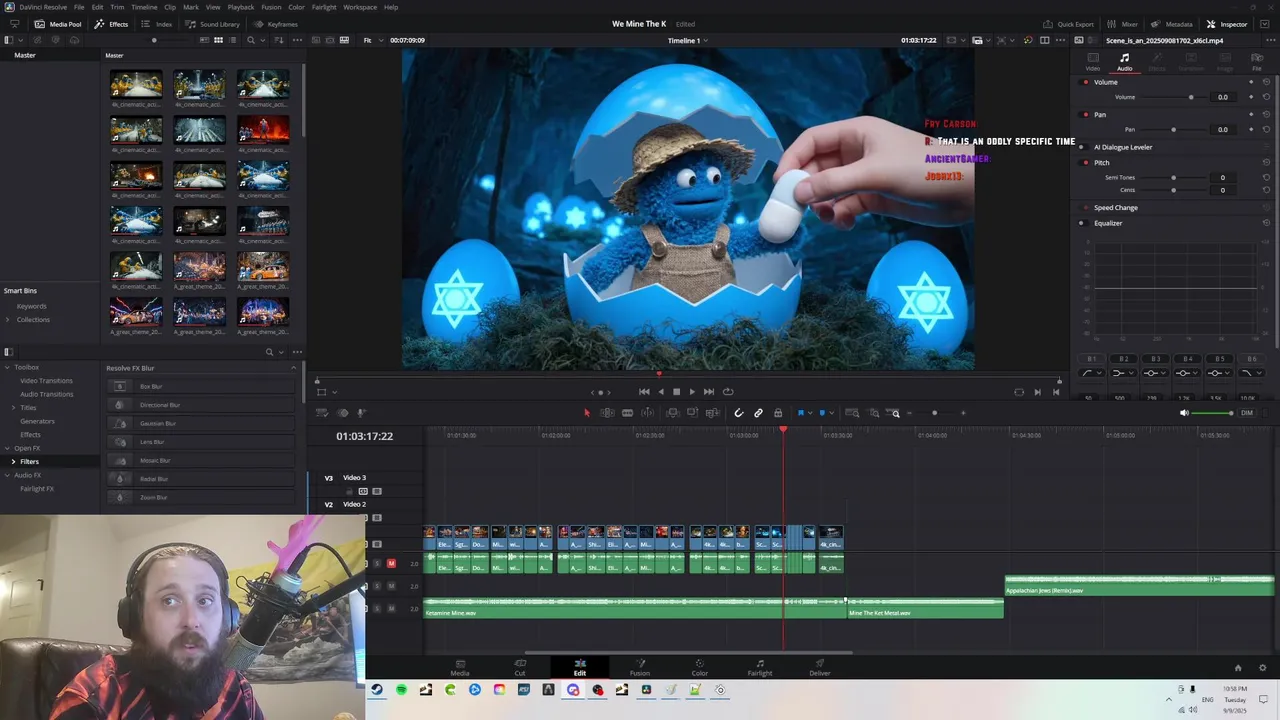The height and width of the screenshot is (720, 1280).
Task: Open the Timeline 1 name dropdown
Action: tap(688, 40)
